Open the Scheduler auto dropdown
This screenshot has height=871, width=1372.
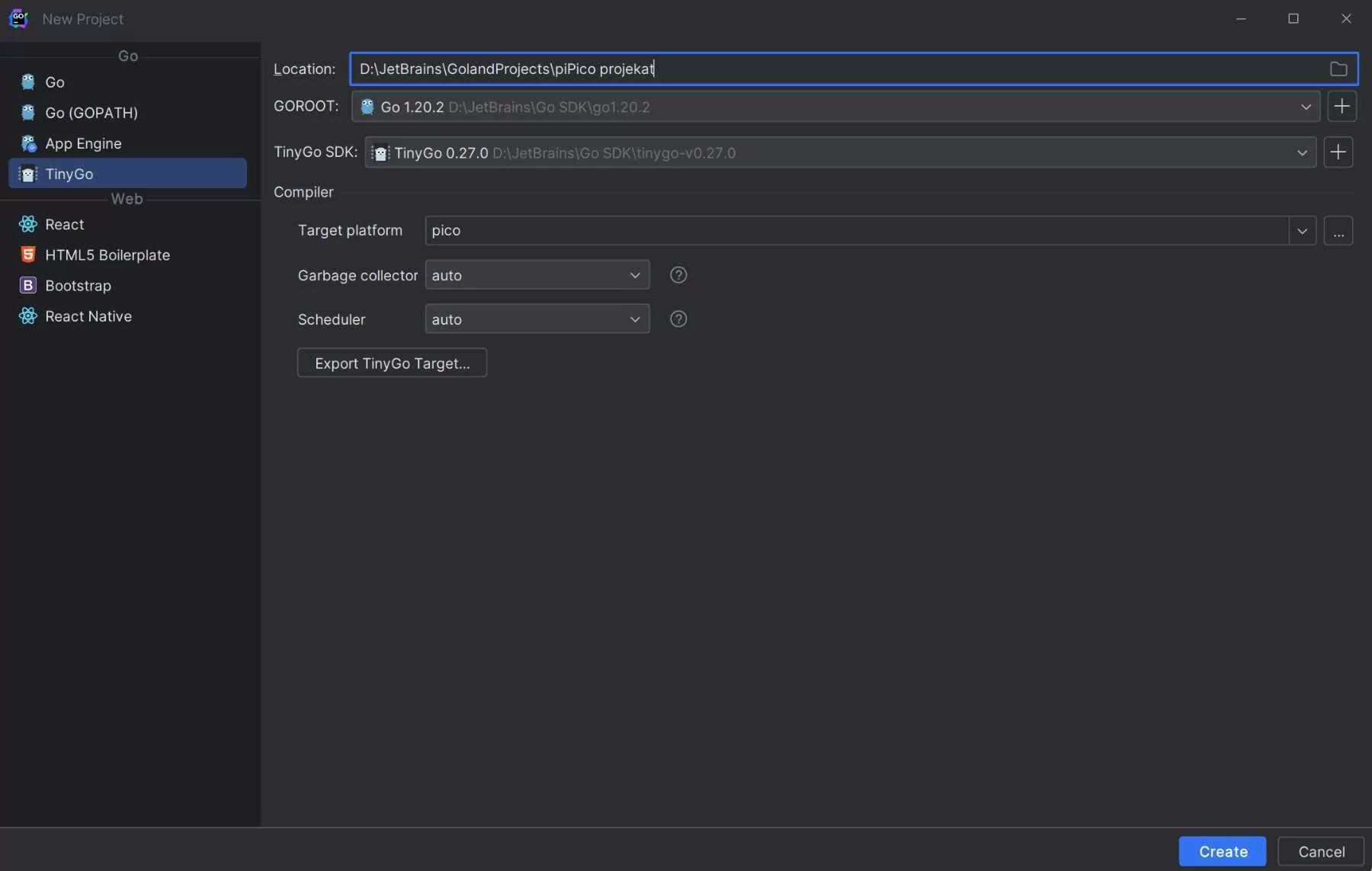pos(537,319)
